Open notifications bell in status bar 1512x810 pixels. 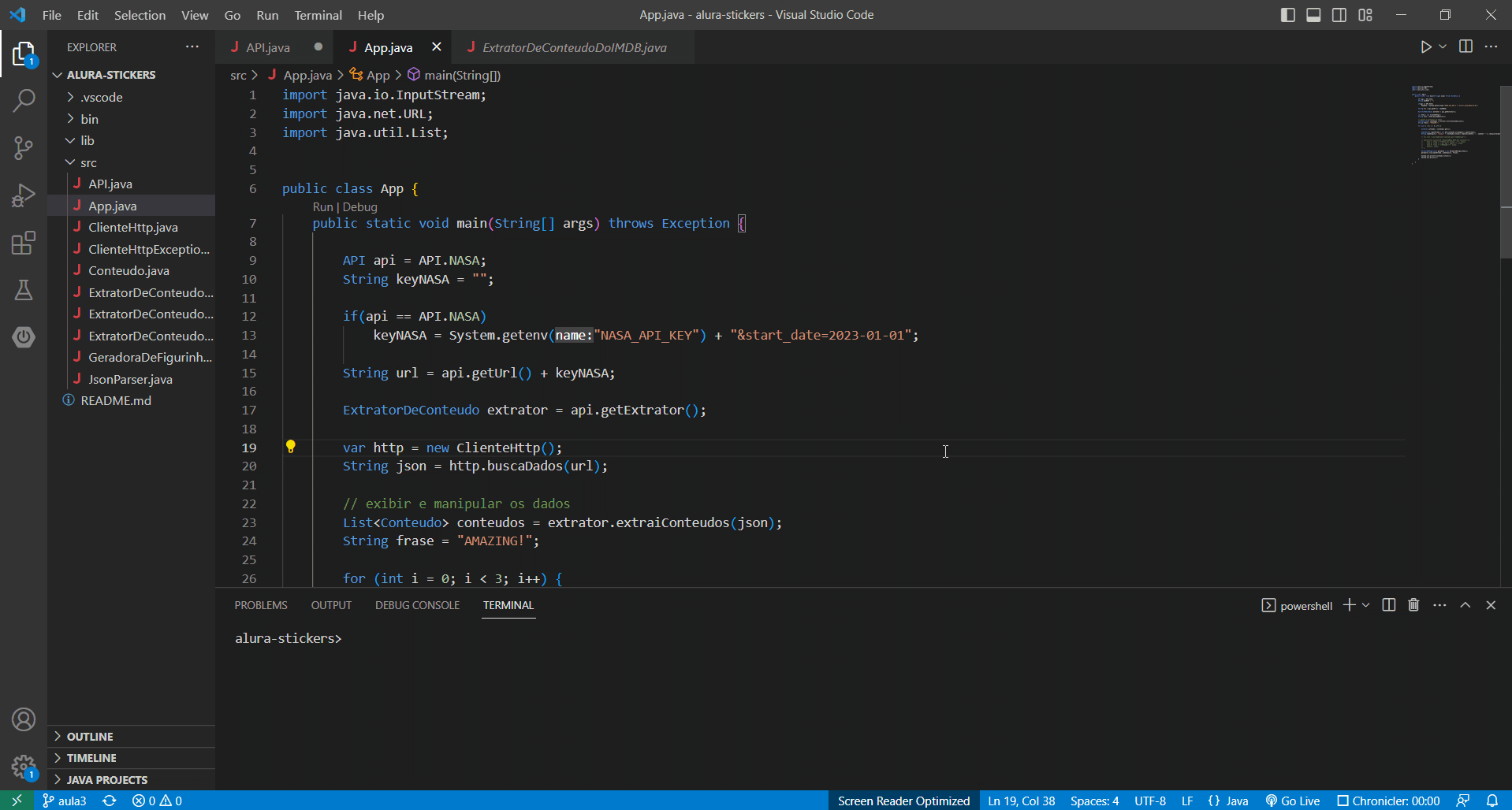[x=1492, y=801]
